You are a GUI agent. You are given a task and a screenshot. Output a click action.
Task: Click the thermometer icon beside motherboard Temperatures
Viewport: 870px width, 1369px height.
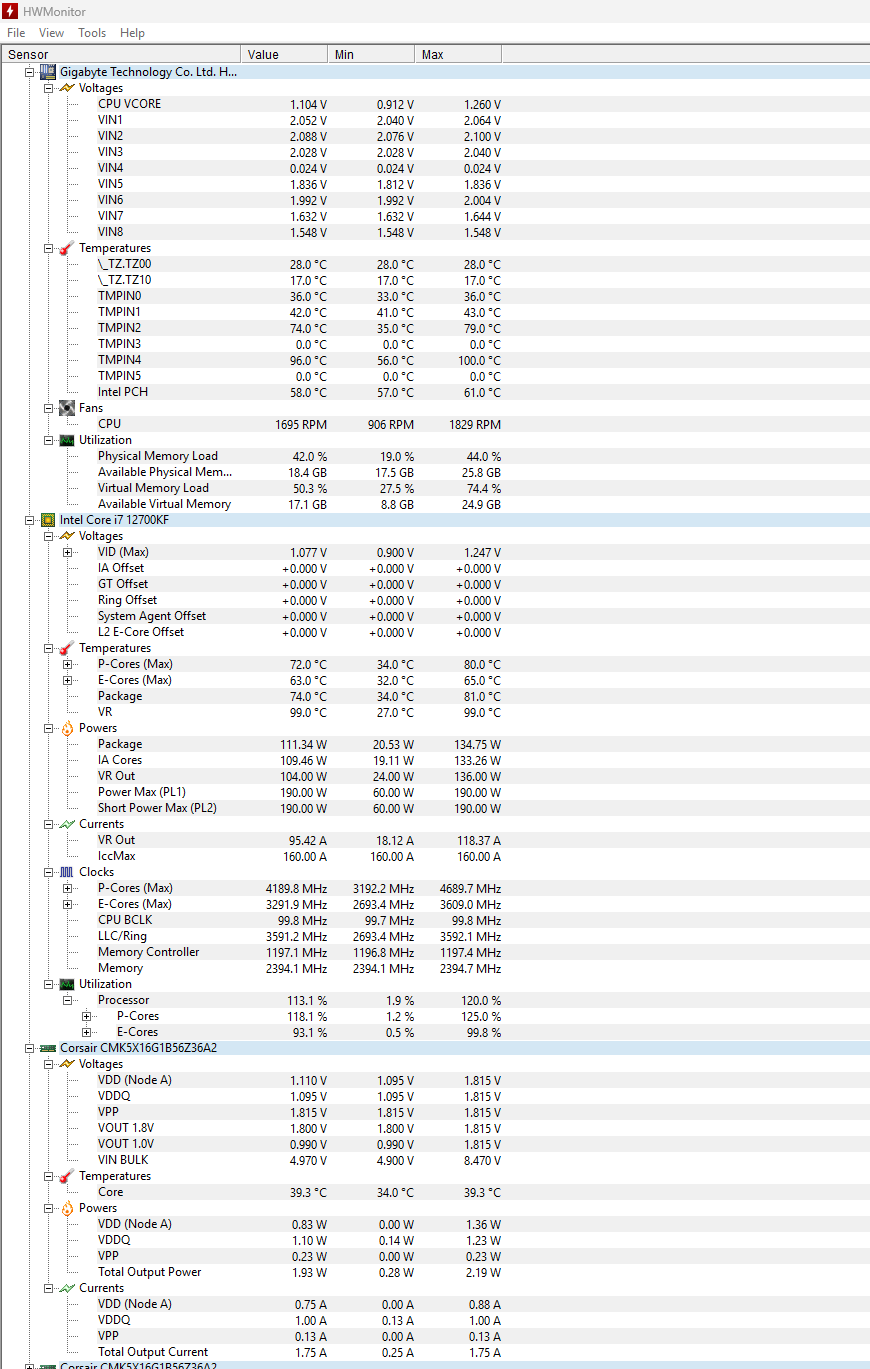click(x=67, y=248)
